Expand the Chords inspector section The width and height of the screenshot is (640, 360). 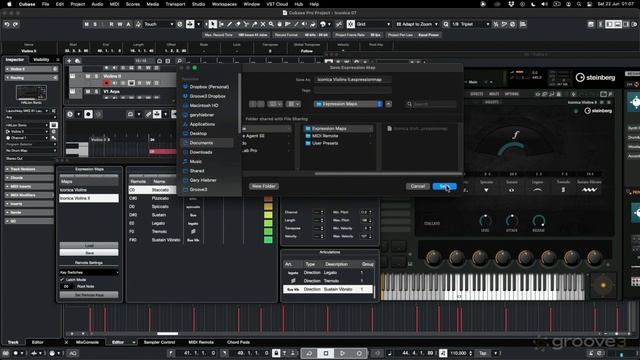[x=29, y=178]
